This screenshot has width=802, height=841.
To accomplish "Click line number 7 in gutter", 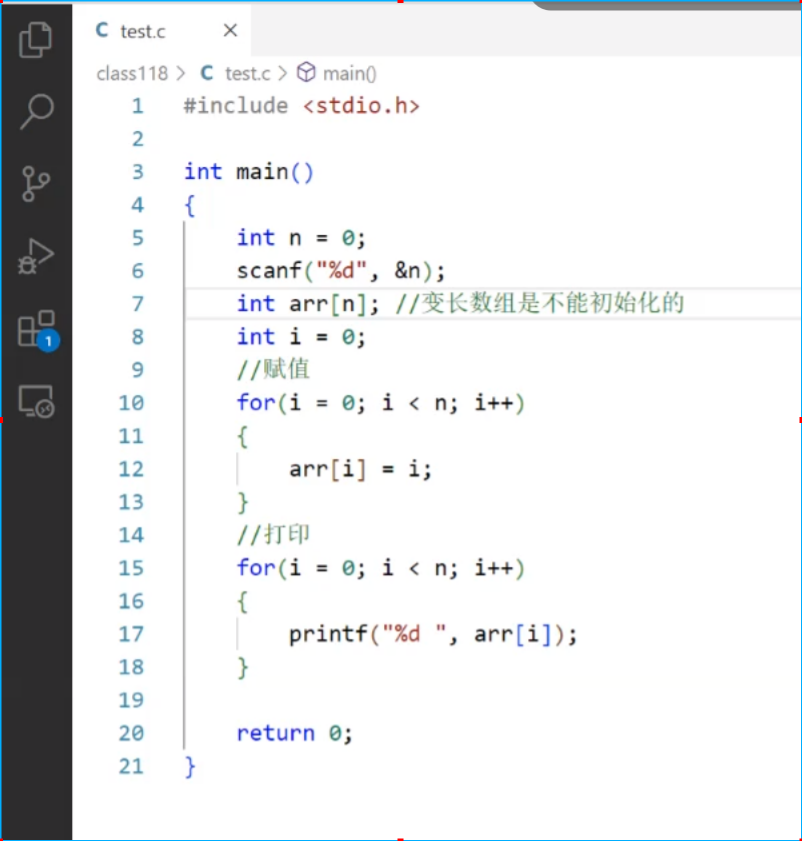I will 138,304.
